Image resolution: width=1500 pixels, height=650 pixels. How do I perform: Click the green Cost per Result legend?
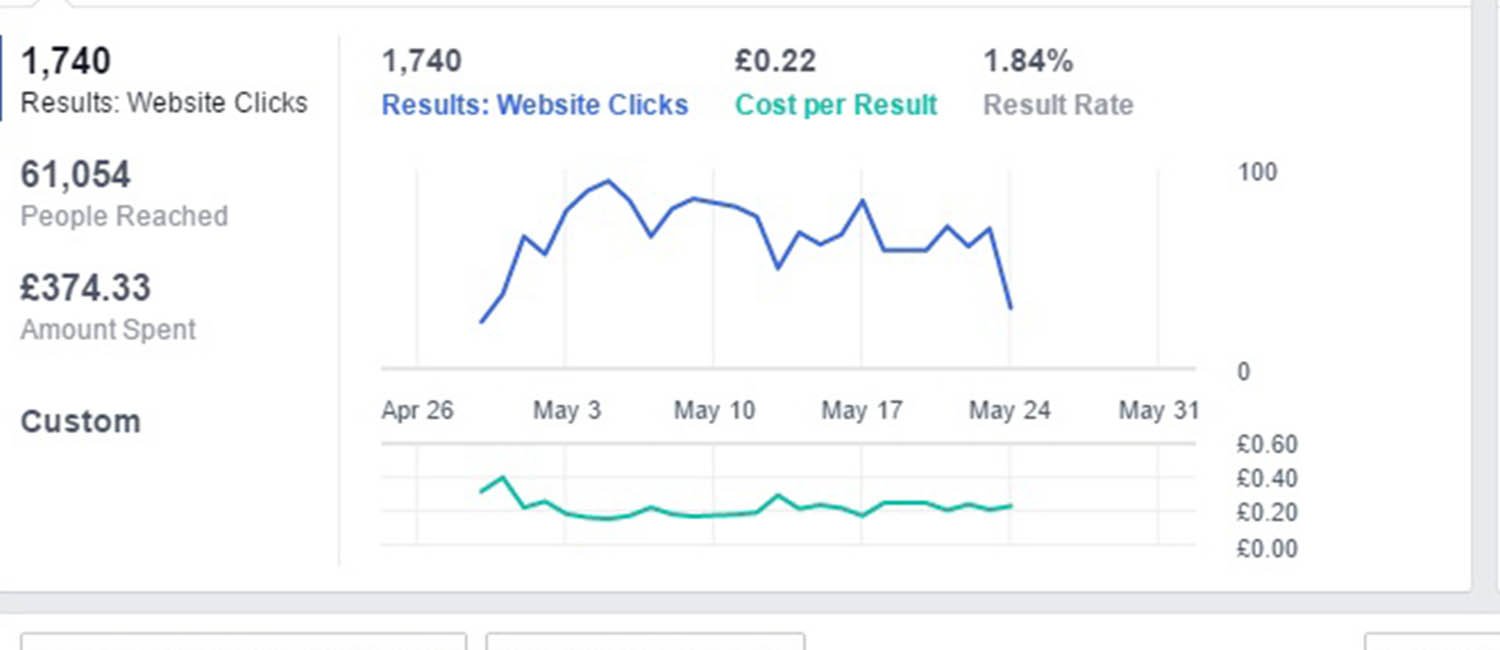coord(836,105)
